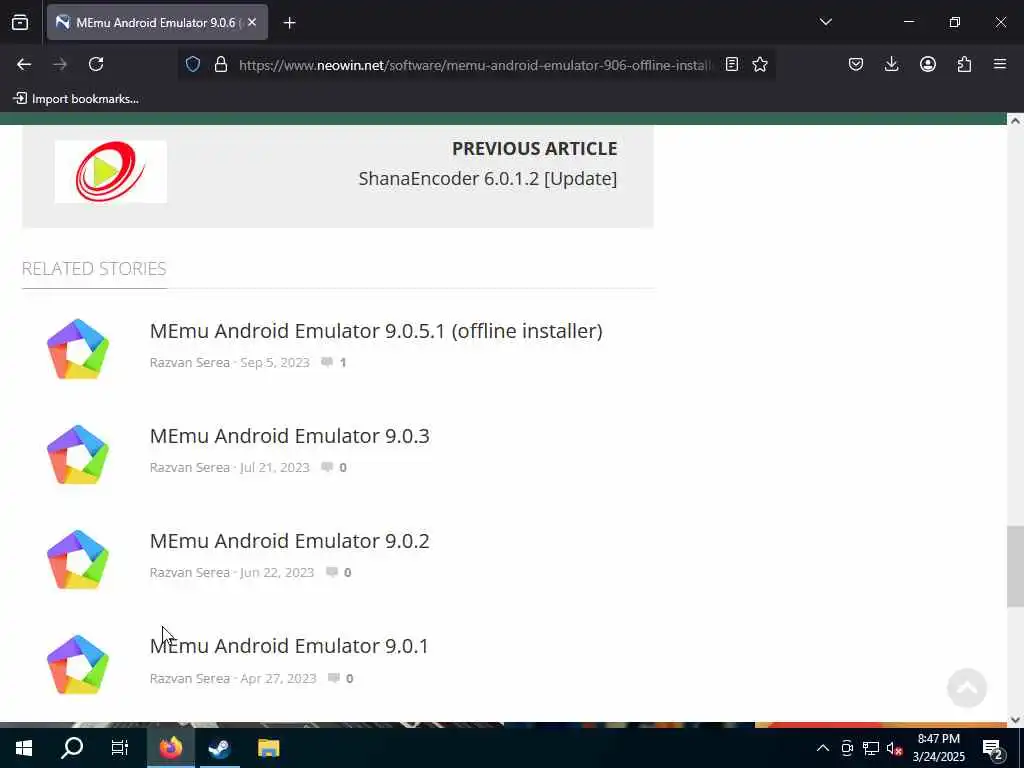This screenshot has width=1024, height=768.
Task: Open the taskbar clock and date
Action: (938, 748)
